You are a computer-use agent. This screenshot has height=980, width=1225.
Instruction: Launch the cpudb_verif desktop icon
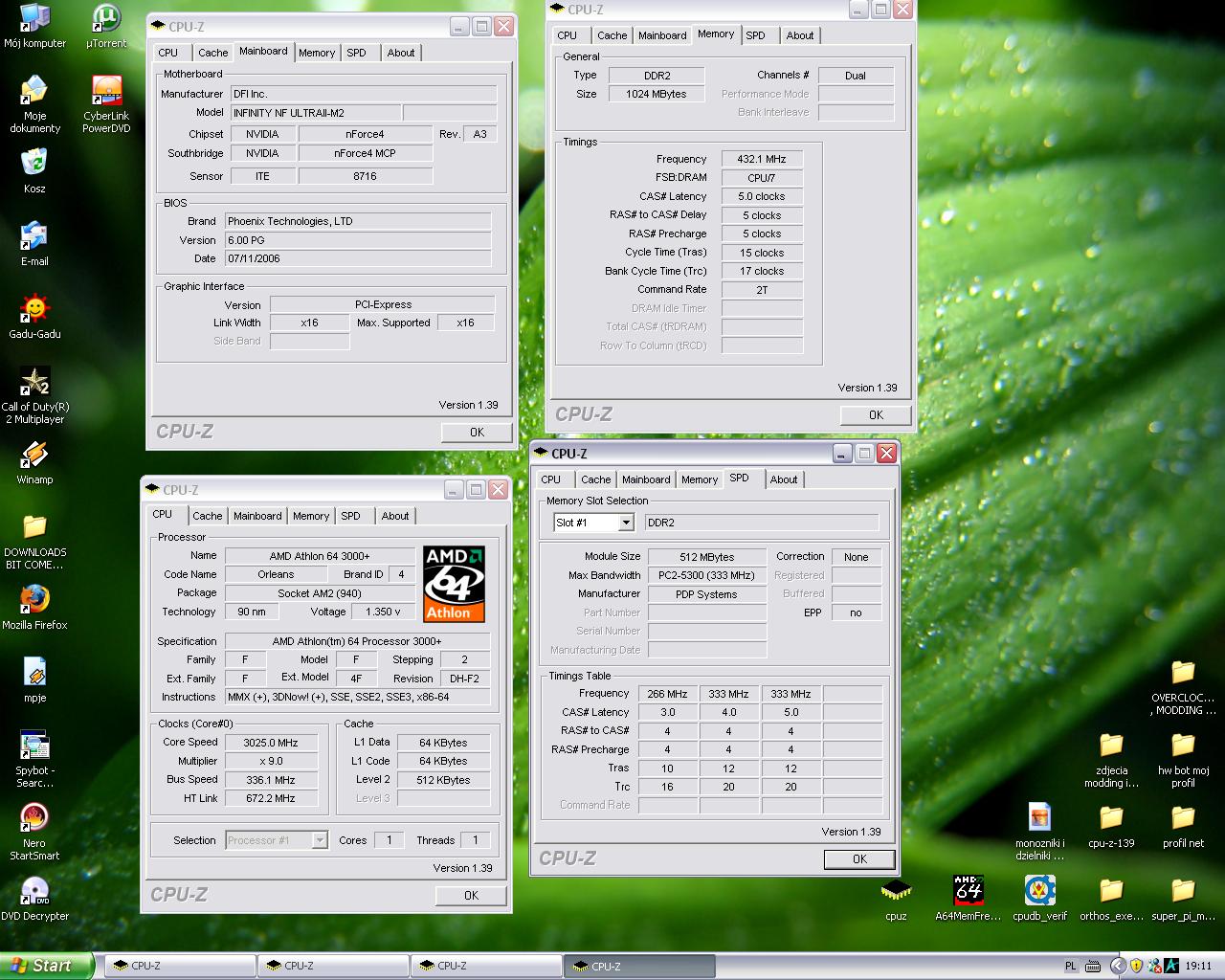[1039, 898]
